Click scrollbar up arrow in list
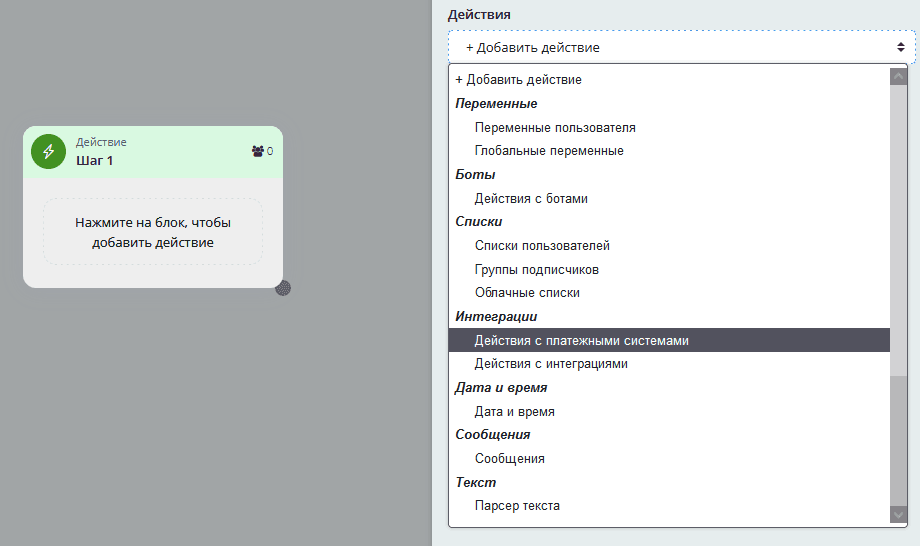920x546 pixels. [x=898, y=76]
